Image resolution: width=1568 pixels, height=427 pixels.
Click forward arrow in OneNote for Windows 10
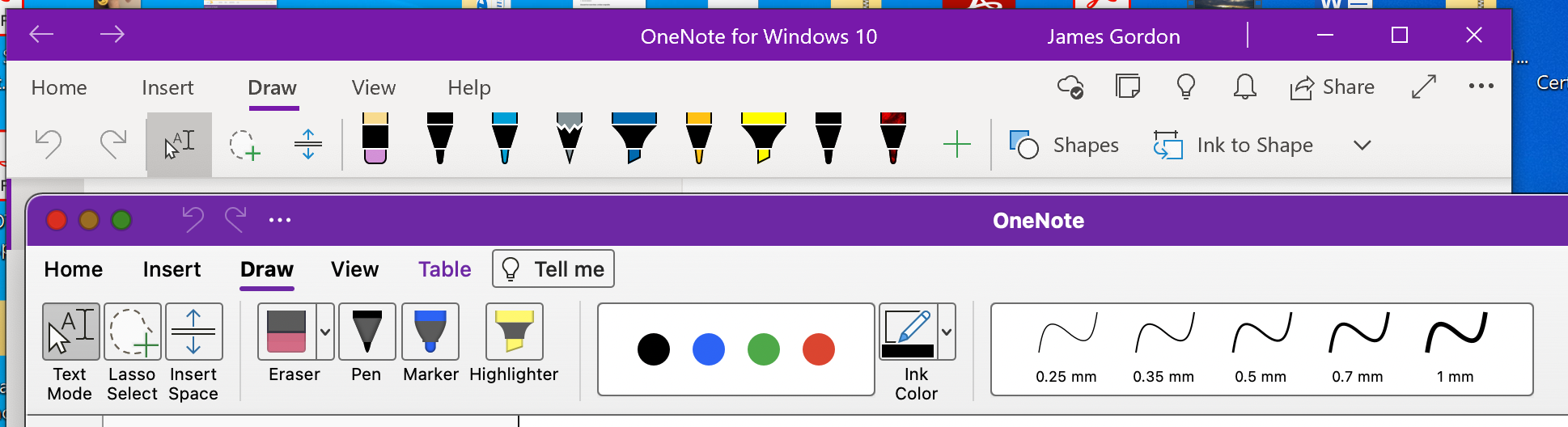112,34
